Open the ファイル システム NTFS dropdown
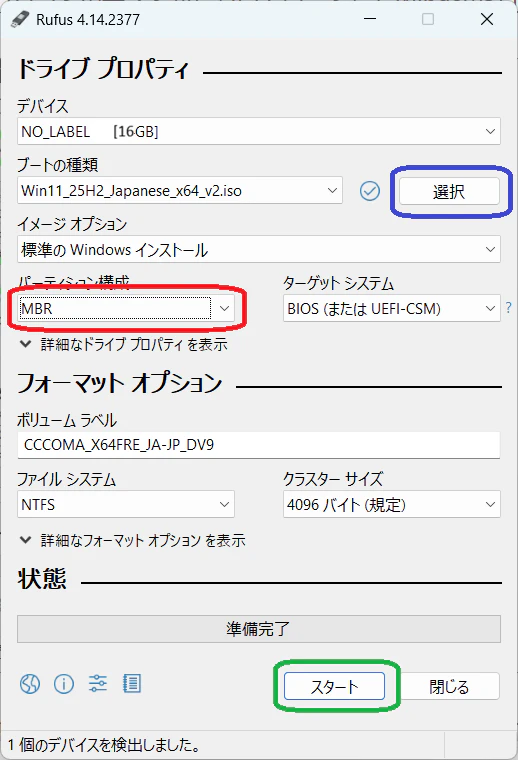 126,504
